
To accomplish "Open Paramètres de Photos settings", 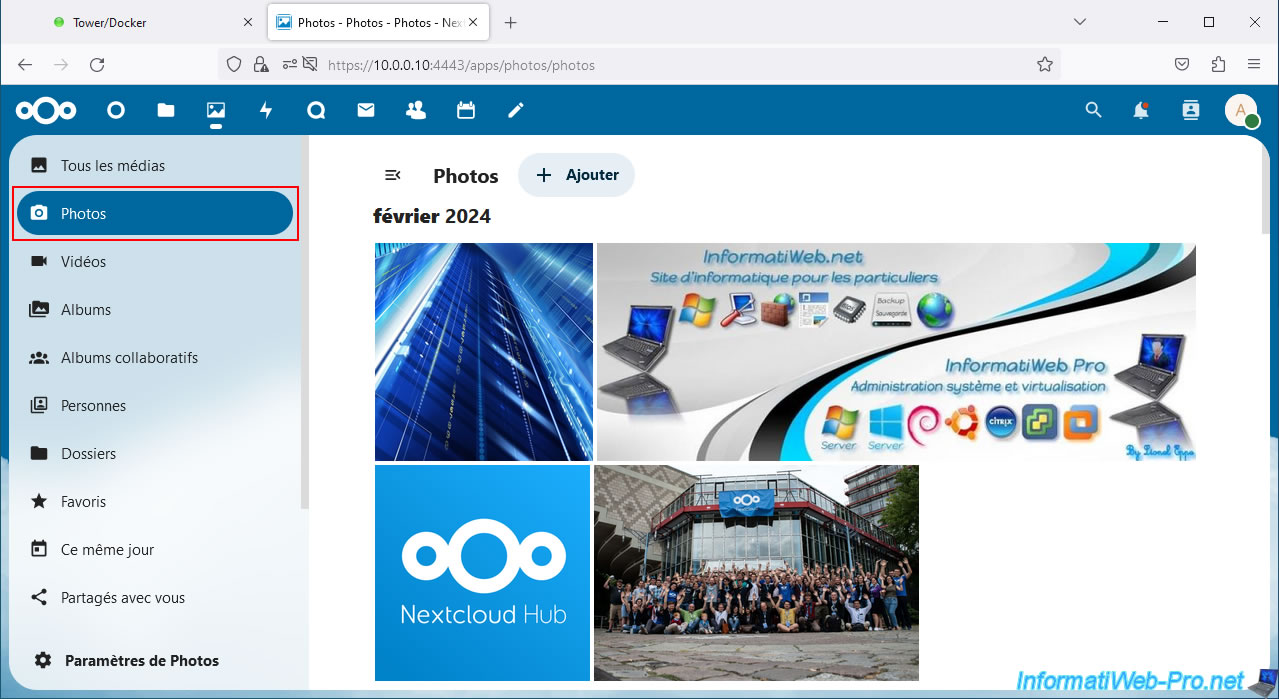I will (x=141, y=660).
